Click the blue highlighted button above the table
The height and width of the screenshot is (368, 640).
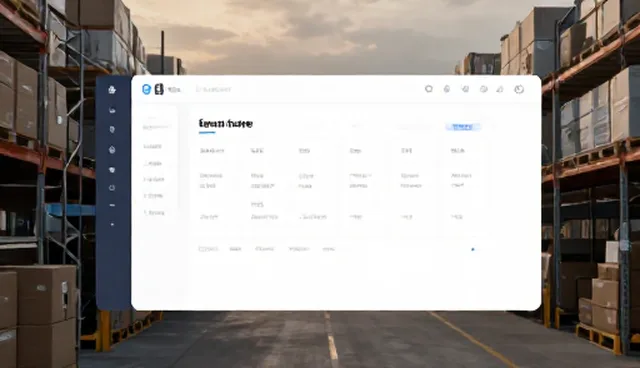pos(463,127)
